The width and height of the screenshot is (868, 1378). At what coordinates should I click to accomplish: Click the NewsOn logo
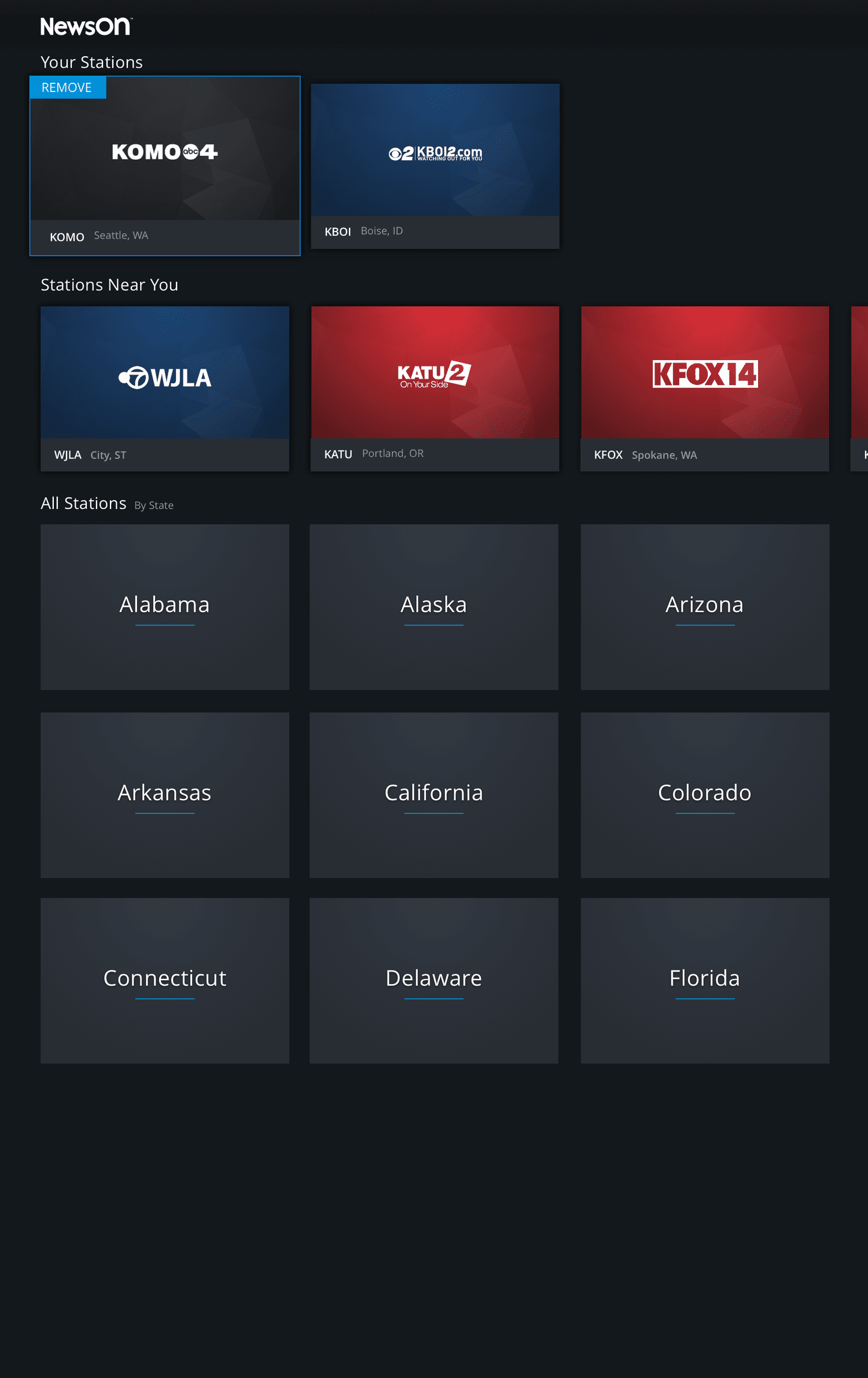86,27
